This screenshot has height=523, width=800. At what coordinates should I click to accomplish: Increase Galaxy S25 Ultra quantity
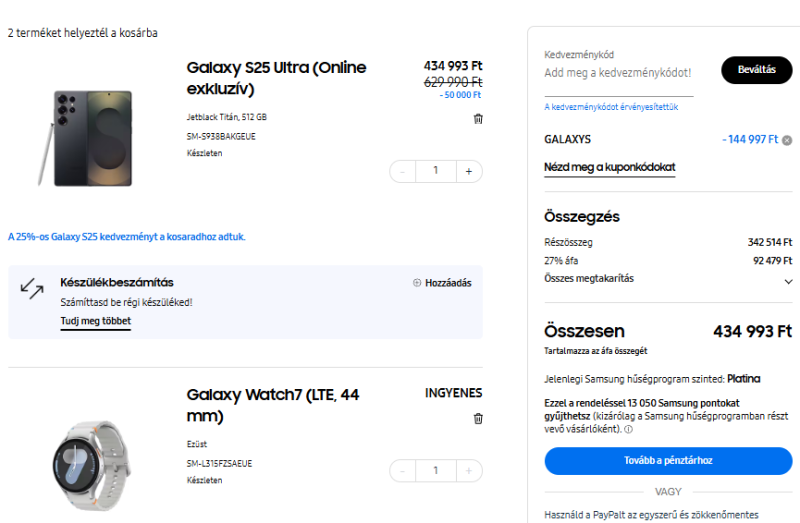click(469, 171)
